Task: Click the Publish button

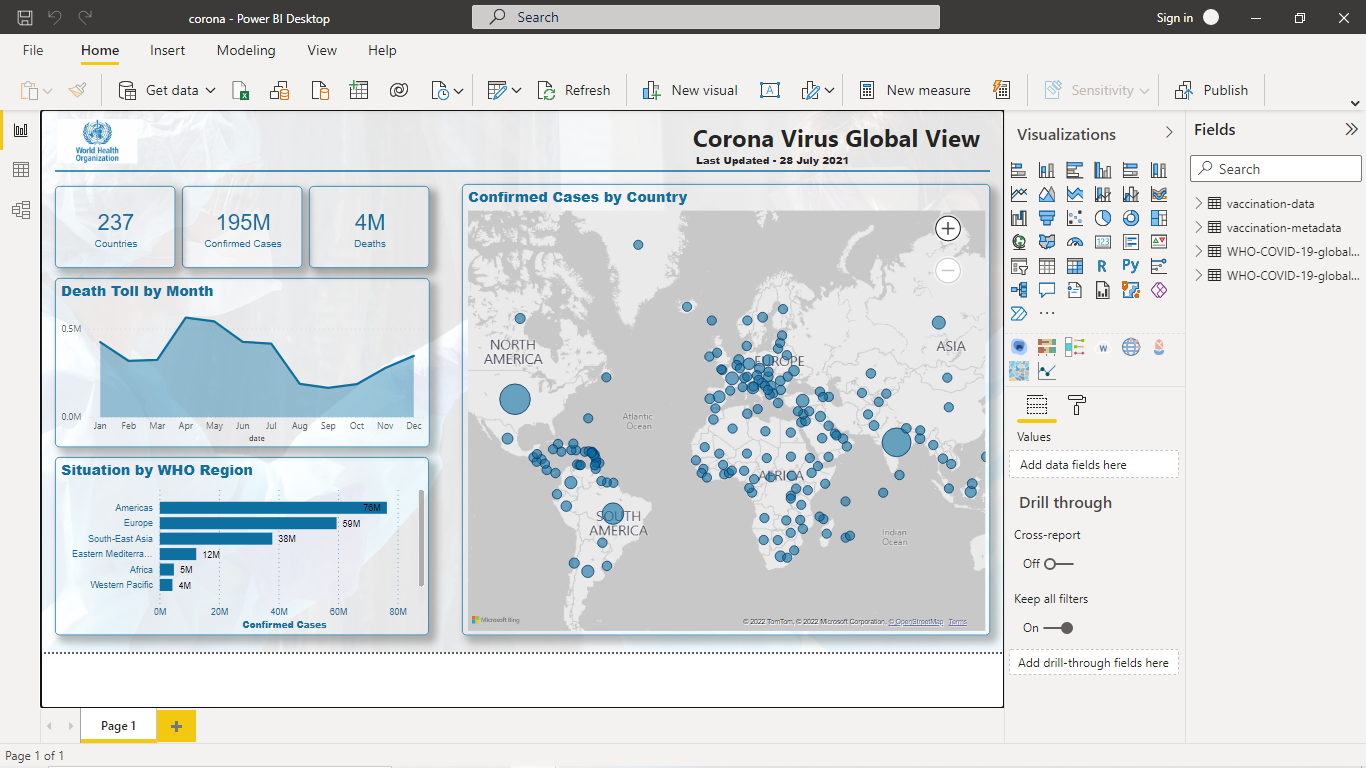Action: (x=1212, y=90)
